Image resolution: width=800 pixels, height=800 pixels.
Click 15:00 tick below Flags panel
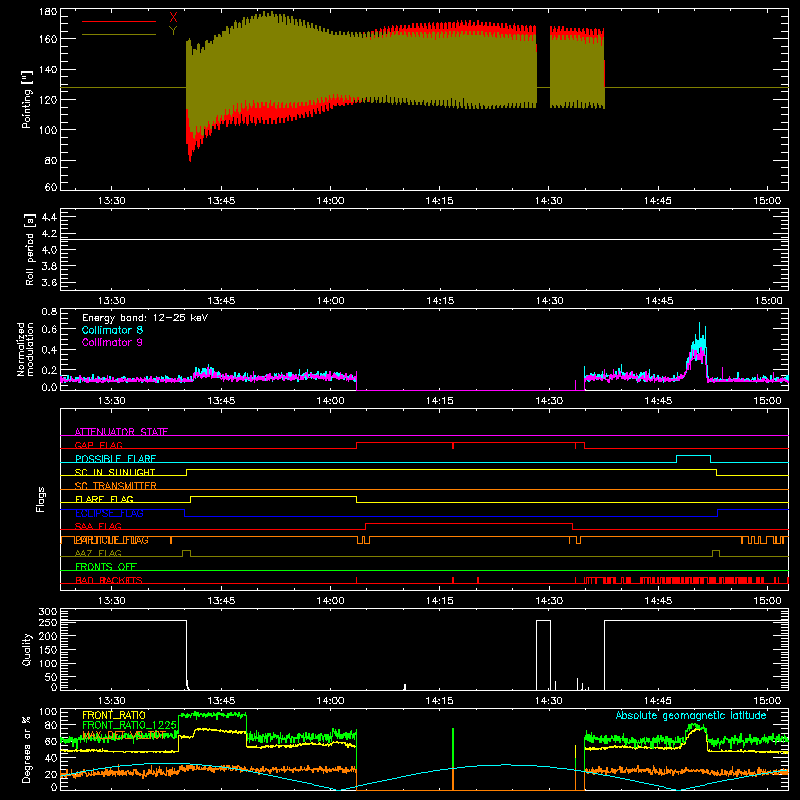(767, 601)
